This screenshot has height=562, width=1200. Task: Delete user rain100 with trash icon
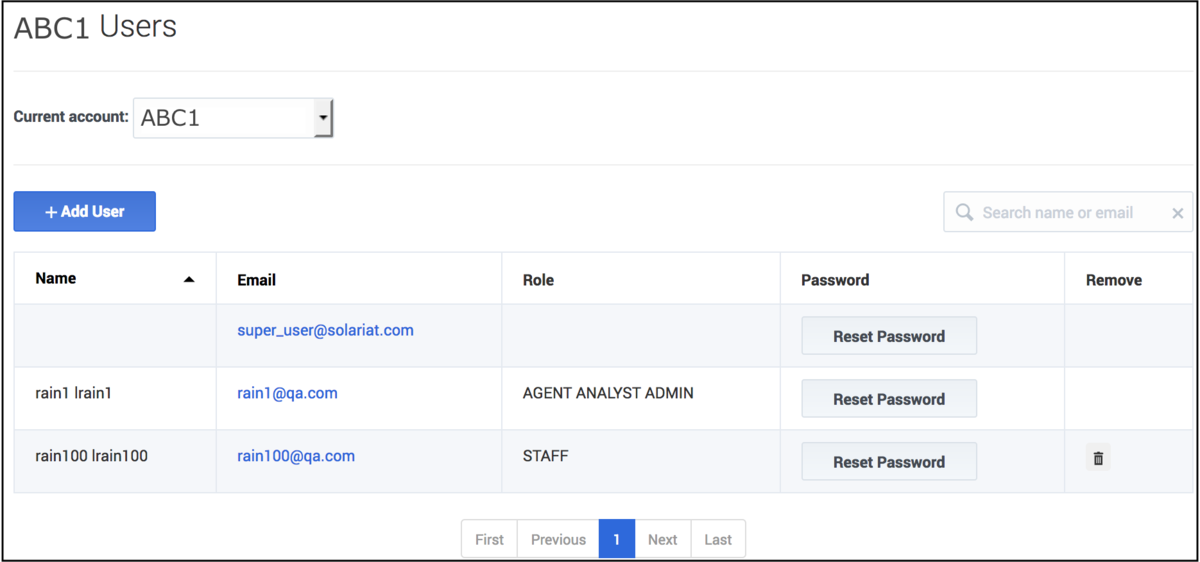[1098, 458]
